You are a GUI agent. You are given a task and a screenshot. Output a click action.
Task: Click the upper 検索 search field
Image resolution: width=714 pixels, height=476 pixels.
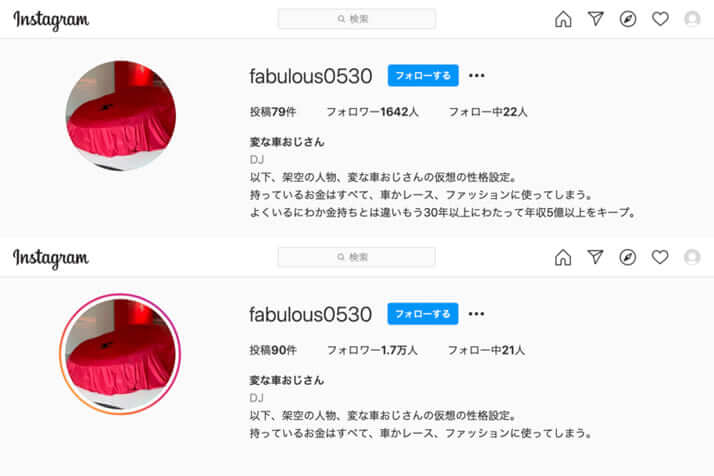(x=357, y=19)
